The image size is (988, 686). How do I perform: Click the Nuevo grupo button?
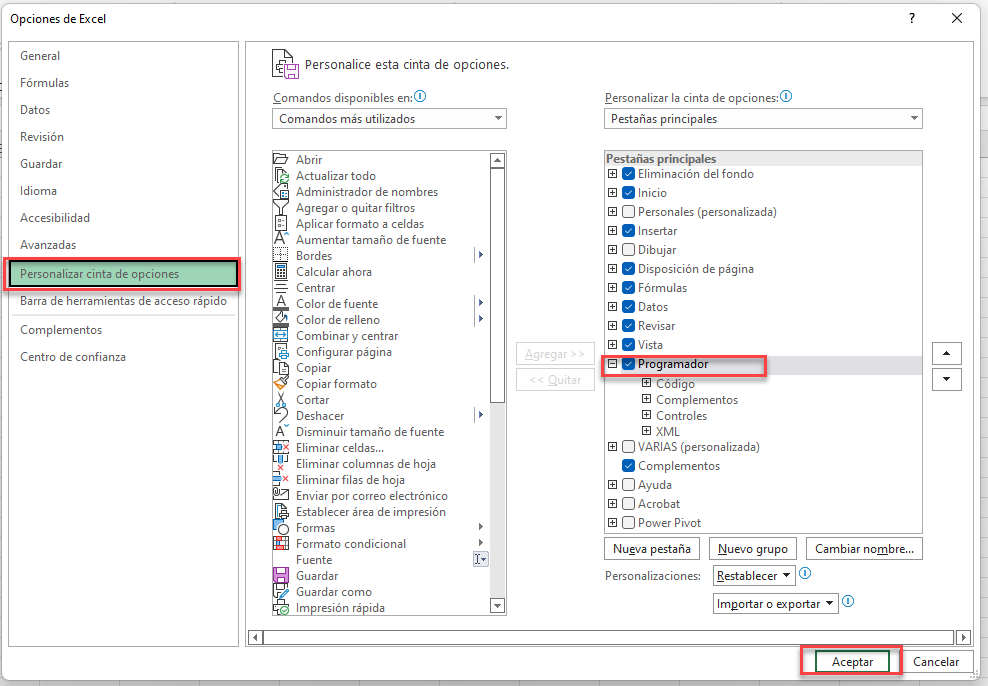[x=753, y=549]
